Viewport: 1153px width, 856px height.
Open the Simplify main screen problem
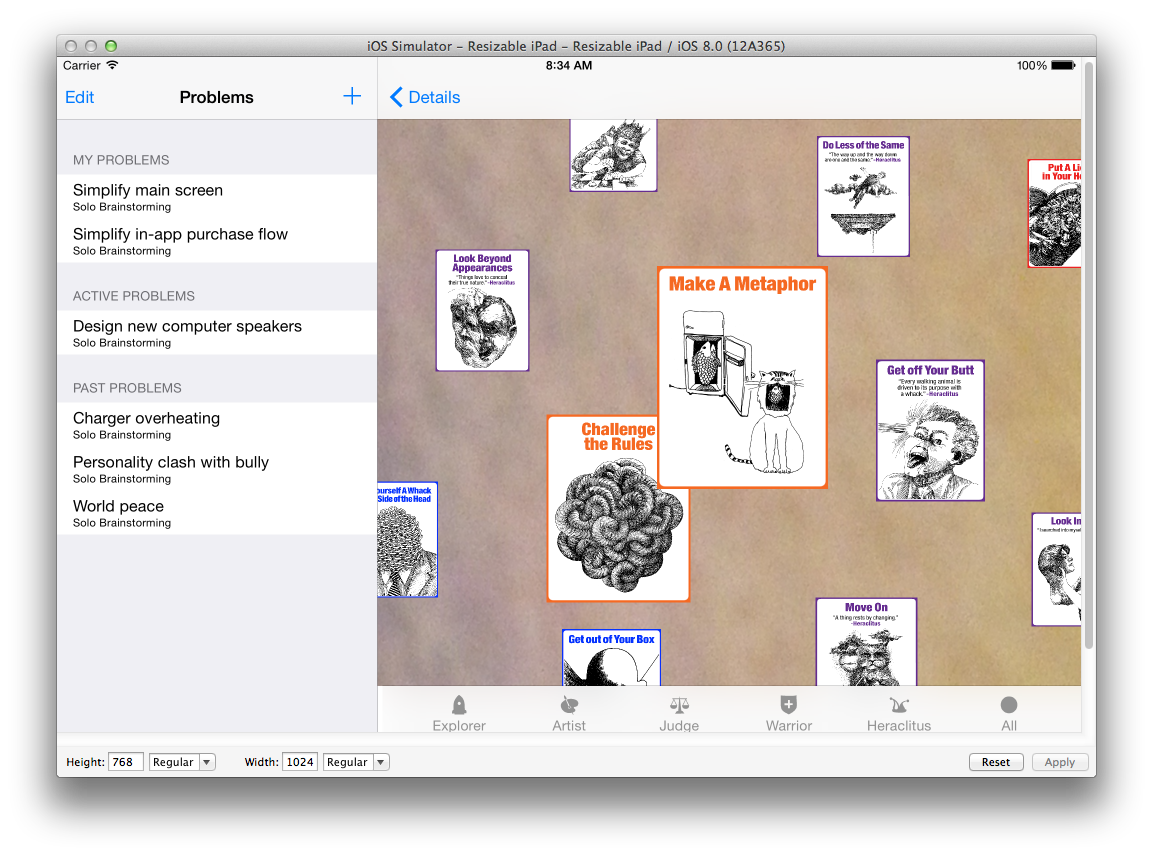[217, 196]
